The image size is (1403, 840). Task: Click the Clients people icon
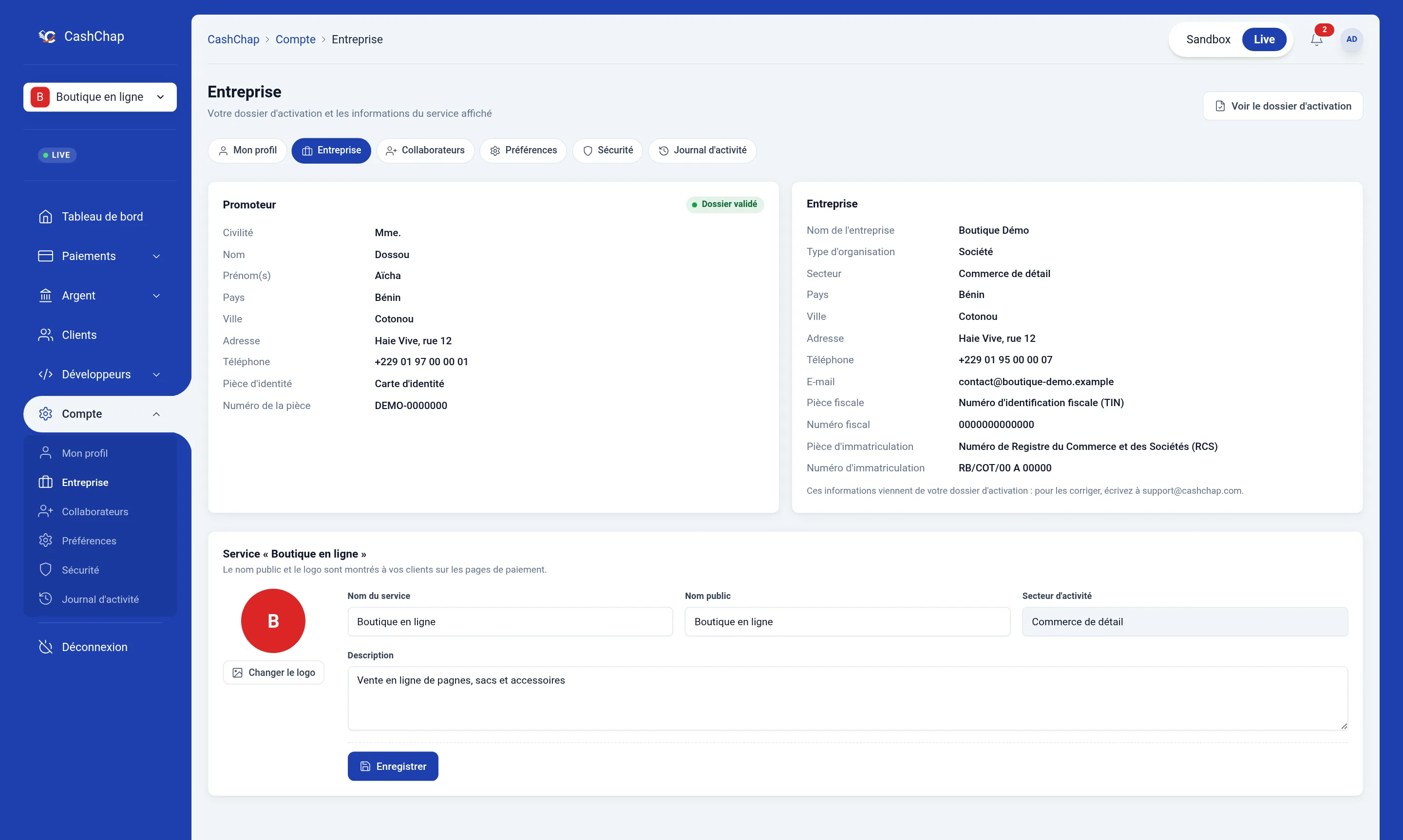45,335
